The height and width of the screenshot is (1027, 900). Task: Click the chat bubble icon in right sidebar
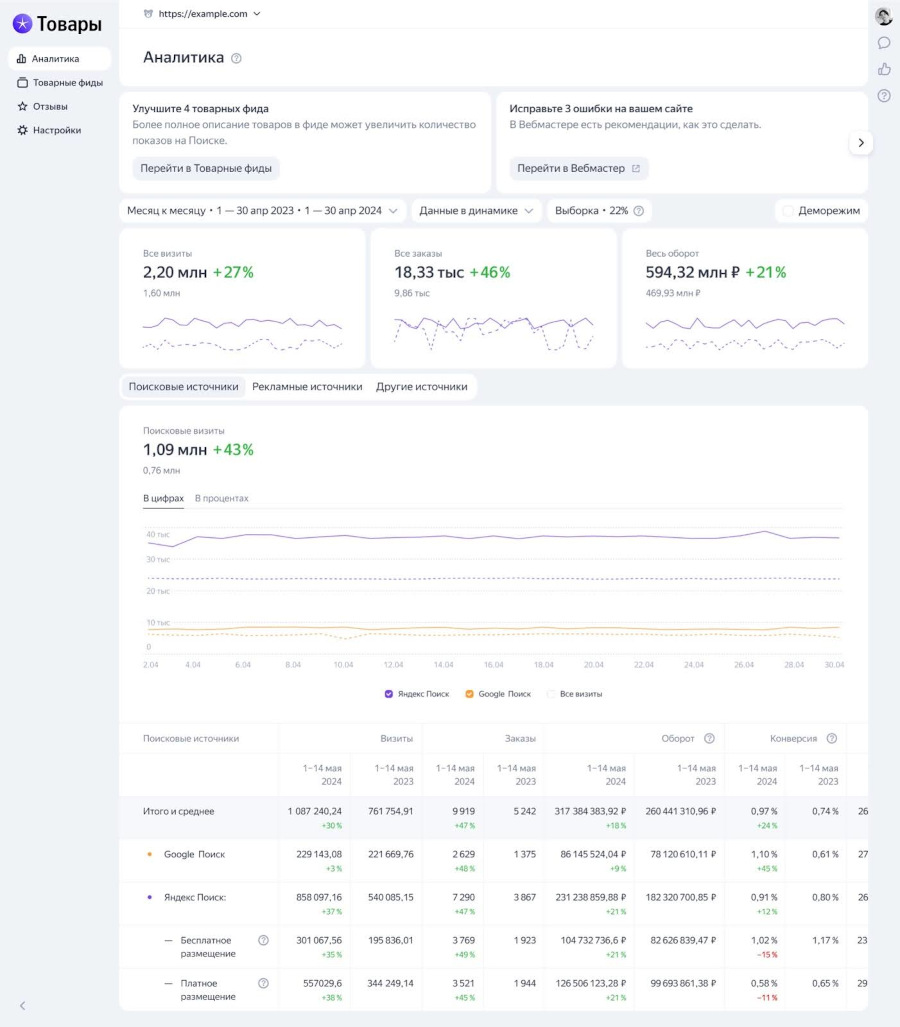[884, 43]
